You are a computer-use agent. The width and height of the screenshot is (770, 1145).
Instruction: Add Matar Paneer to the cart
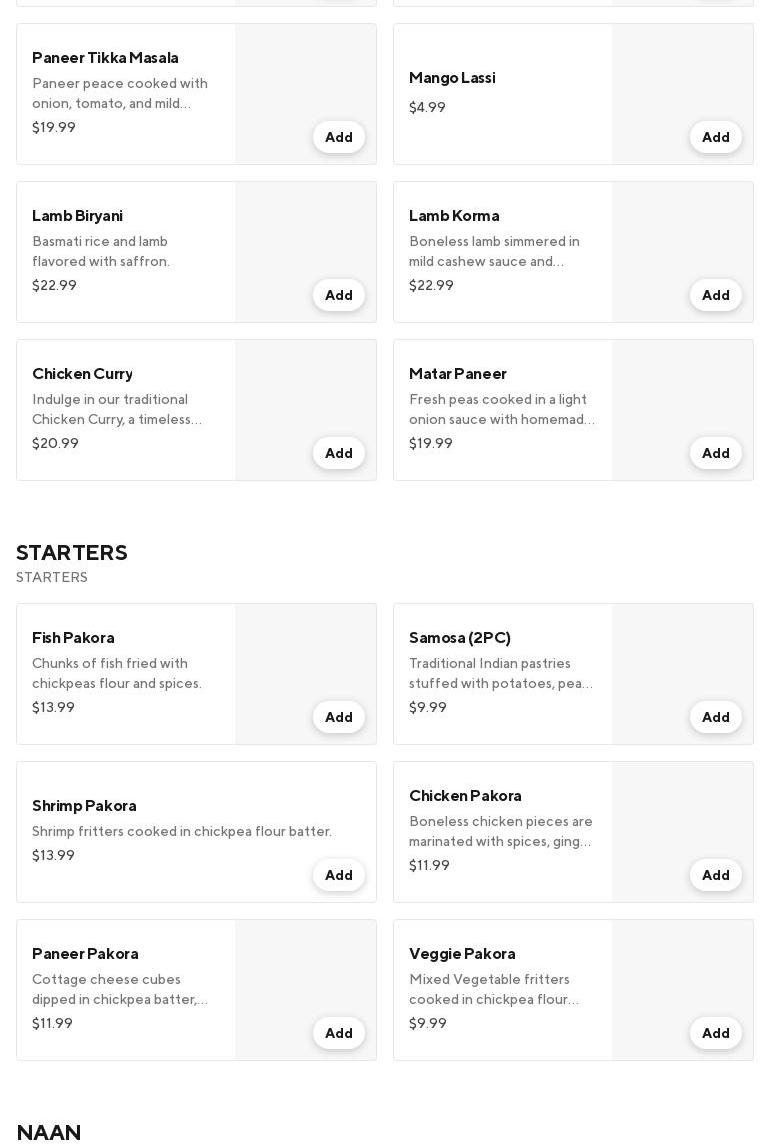click(715, 453)
